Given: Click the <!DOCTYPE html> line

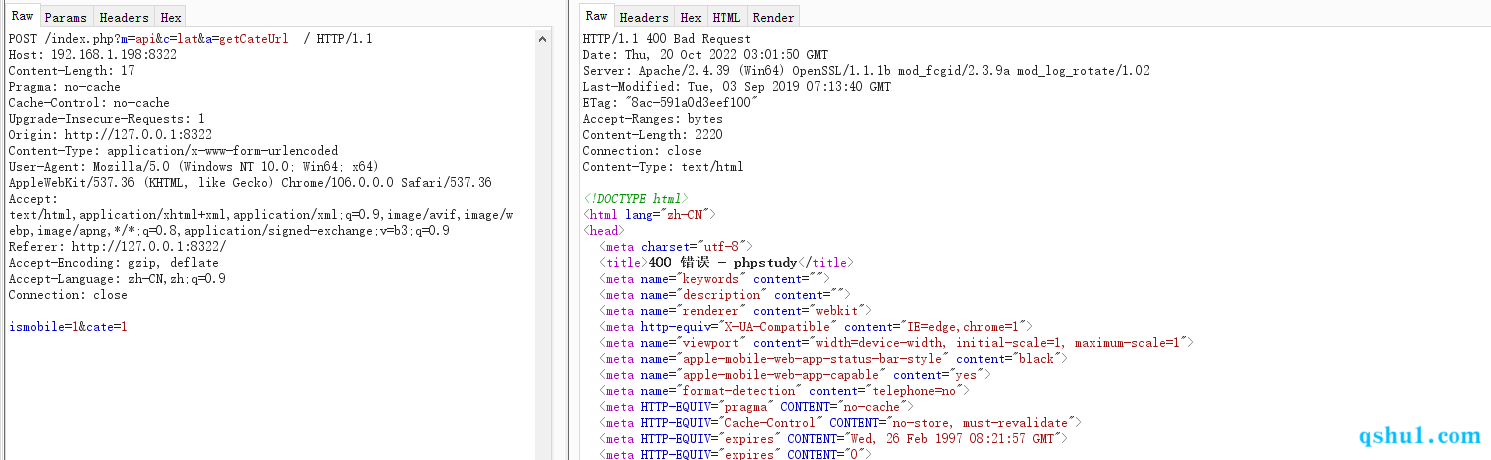Looking at the screenshot, I should tap(635, 199).
